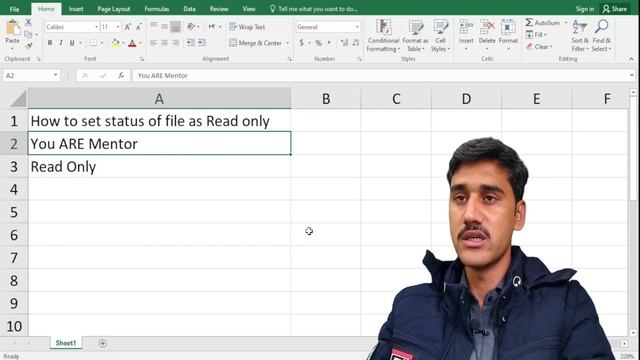The width and height of the screenshot is (640, 360).
Task: Click the Decrease Font Size icon
Action: point(139,27)
